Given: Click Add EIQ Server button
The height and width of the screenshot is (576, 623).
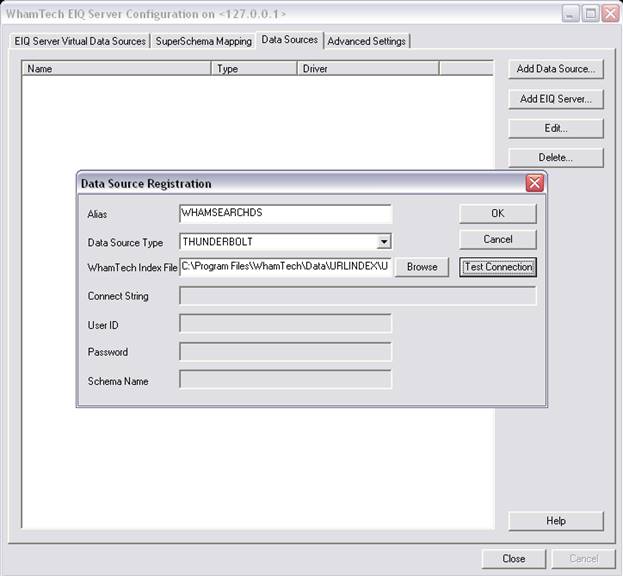Looking at the screenshot, I should (x=556, y=99).
